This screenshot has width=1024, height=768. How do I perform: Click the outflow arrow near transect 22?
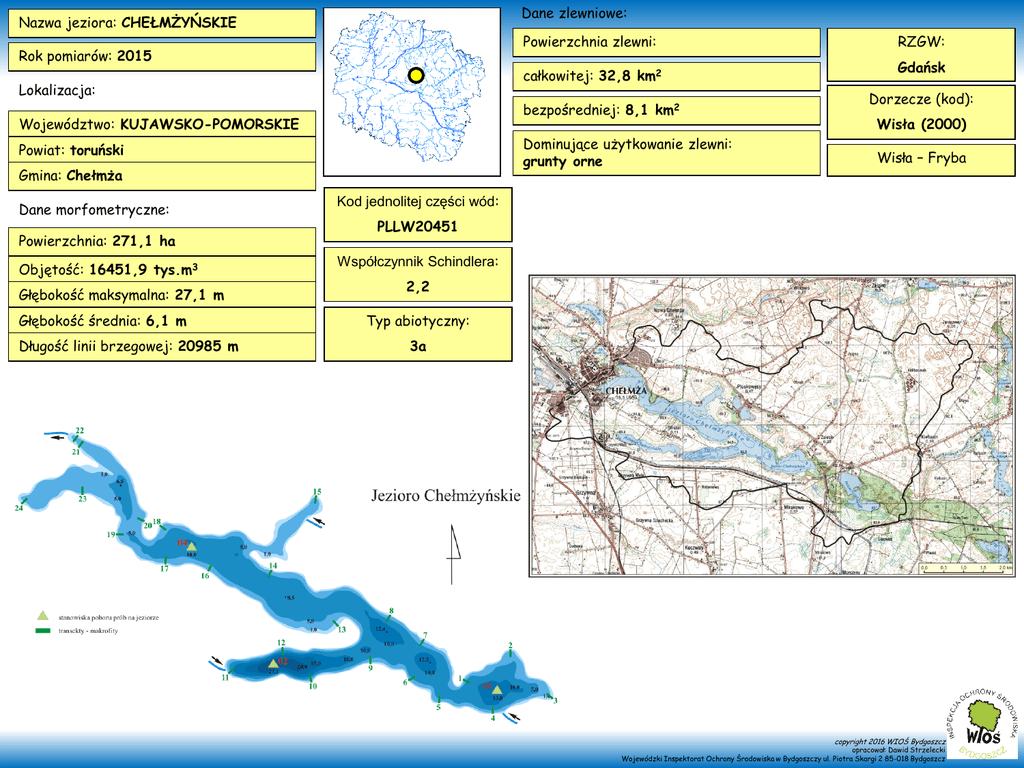[57, 437]
